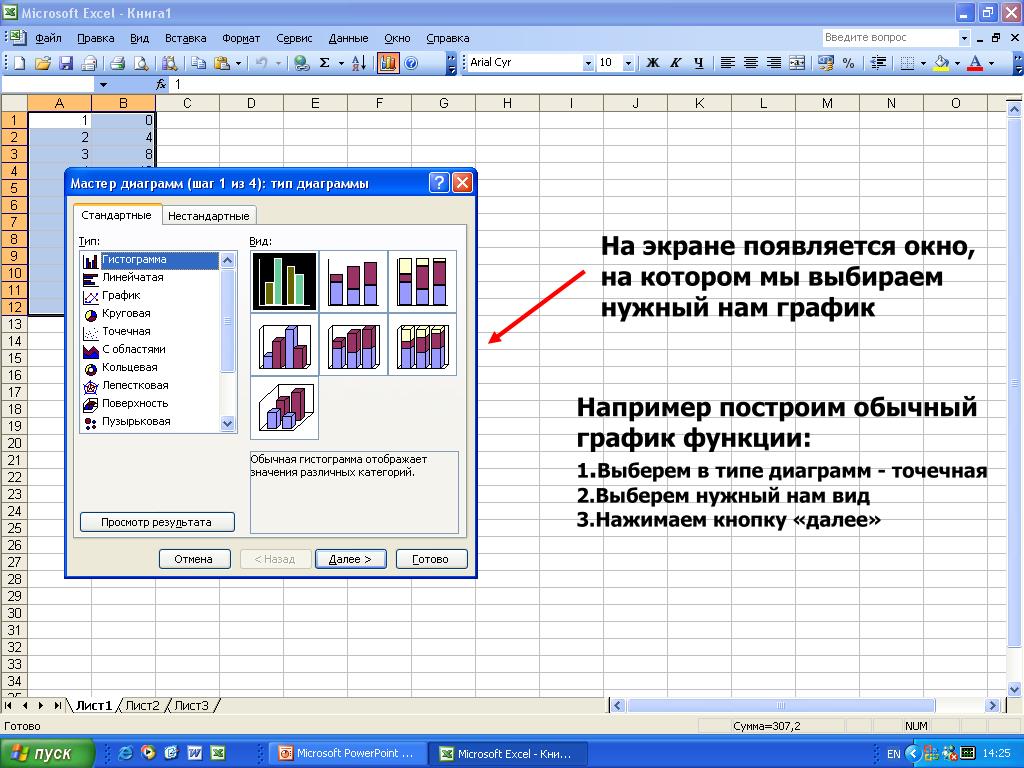Open Print Preview from the toolbar
Screen dimensions: 1024x768
[140, 63]
